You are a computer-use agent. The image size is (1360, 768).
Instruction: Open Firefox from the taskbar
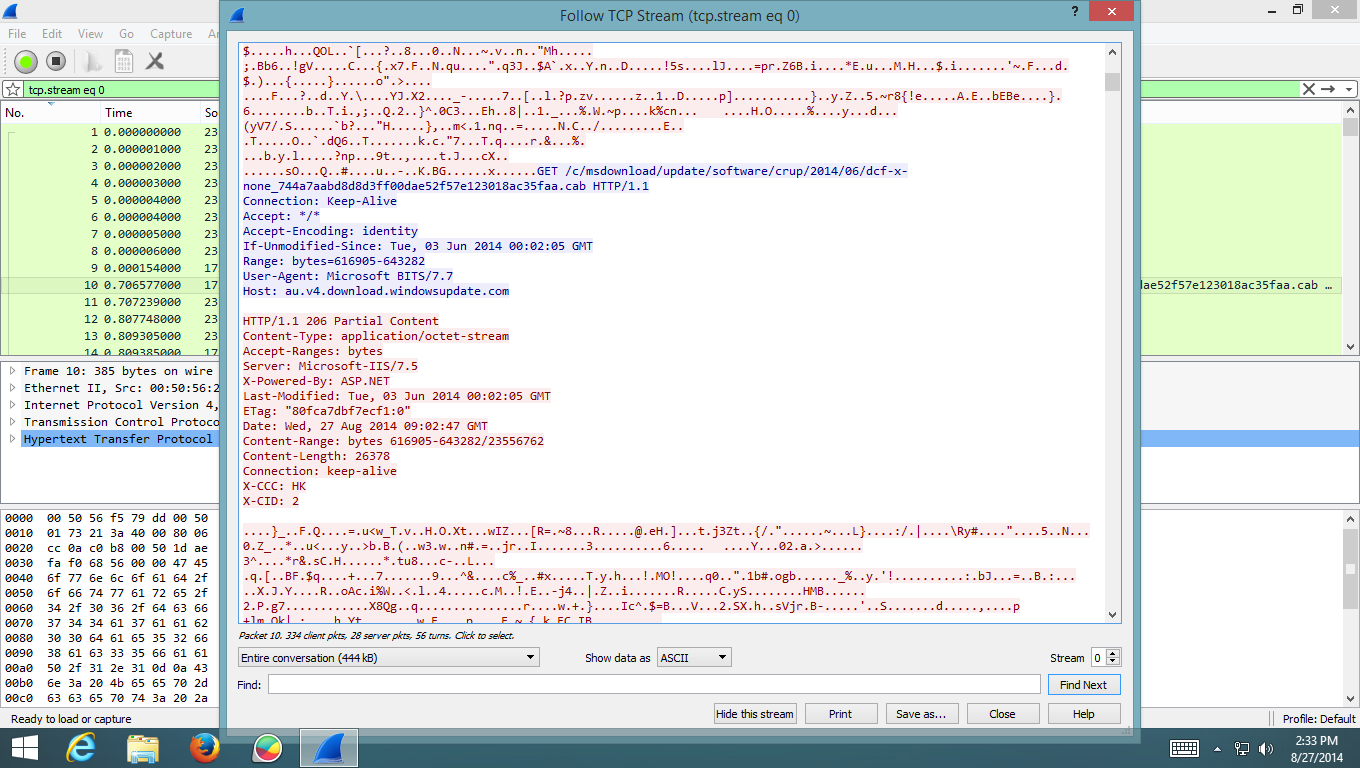point(204,747)
